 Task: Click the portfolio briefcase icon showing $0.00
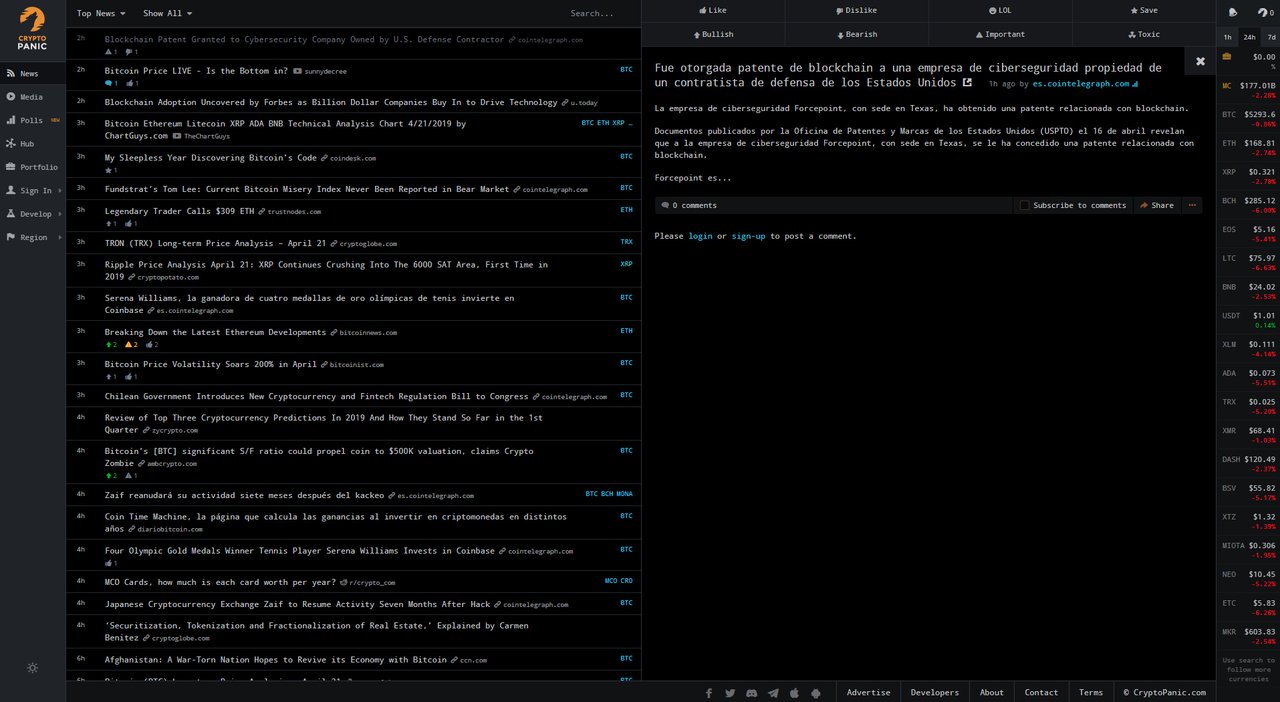[x=1227, y=57]
